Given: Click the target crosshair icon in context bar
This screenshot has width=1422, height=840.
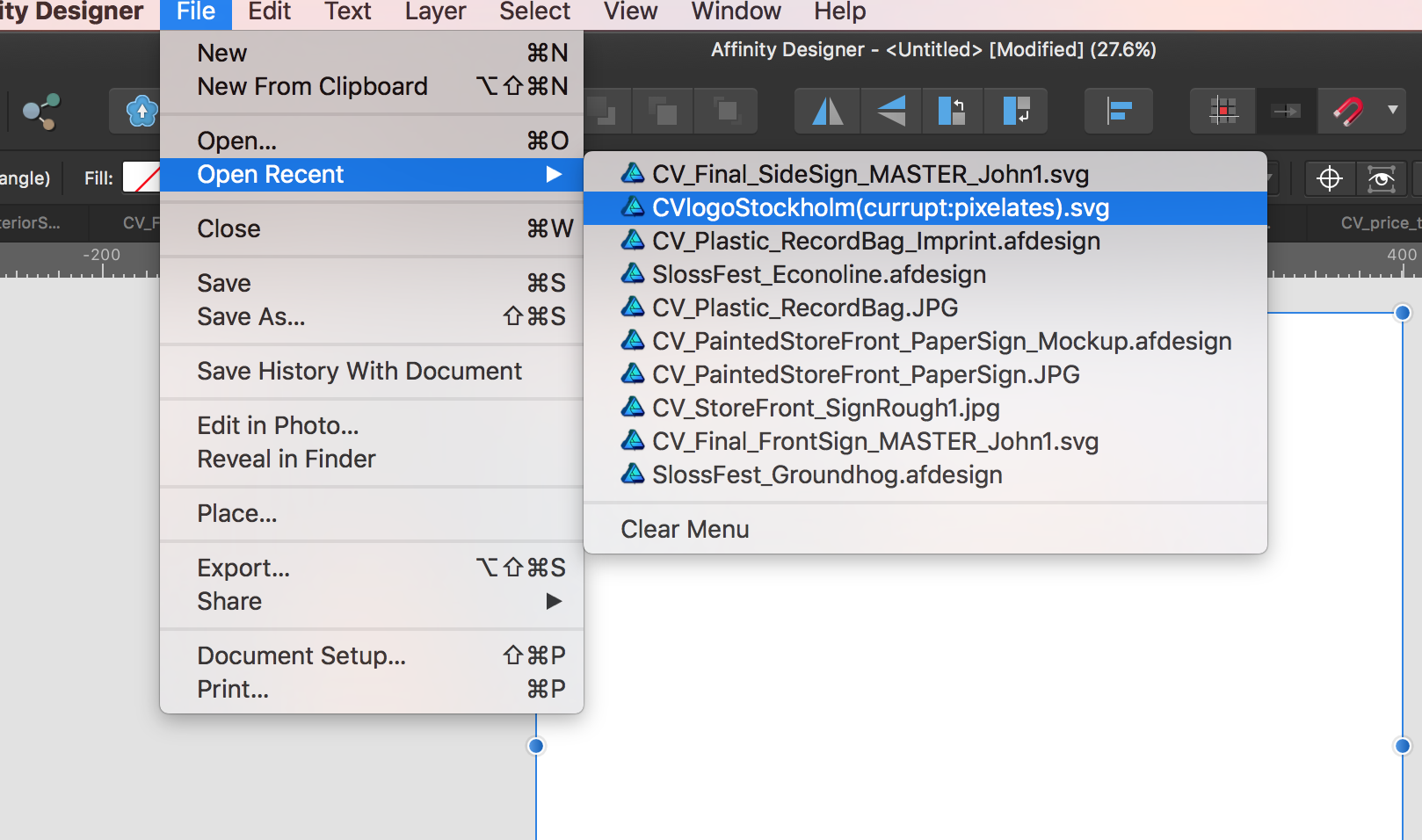Looking at the screenshot, I should click(1330, 178).
